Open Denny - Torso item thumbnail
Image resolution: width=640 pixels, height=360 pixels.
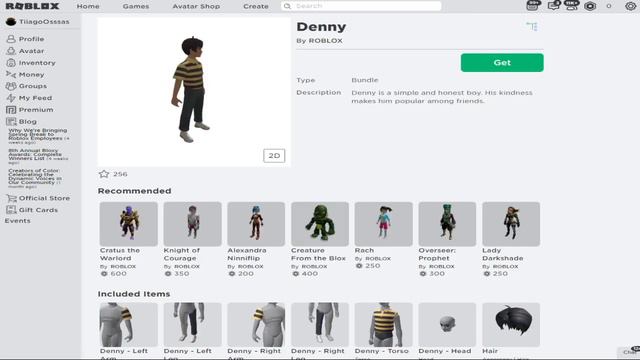point(384,324)
